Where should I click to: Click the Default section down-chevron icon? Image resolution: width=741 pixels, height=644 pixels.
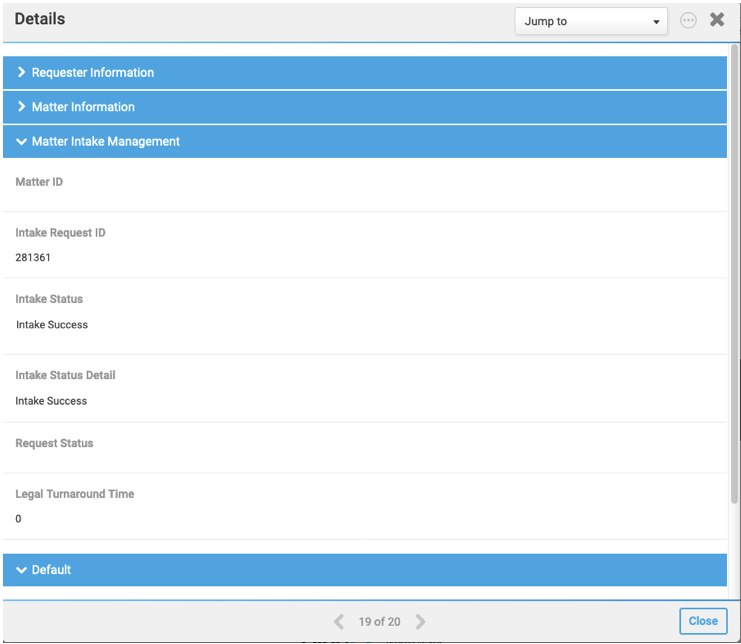tap(21, 570)
